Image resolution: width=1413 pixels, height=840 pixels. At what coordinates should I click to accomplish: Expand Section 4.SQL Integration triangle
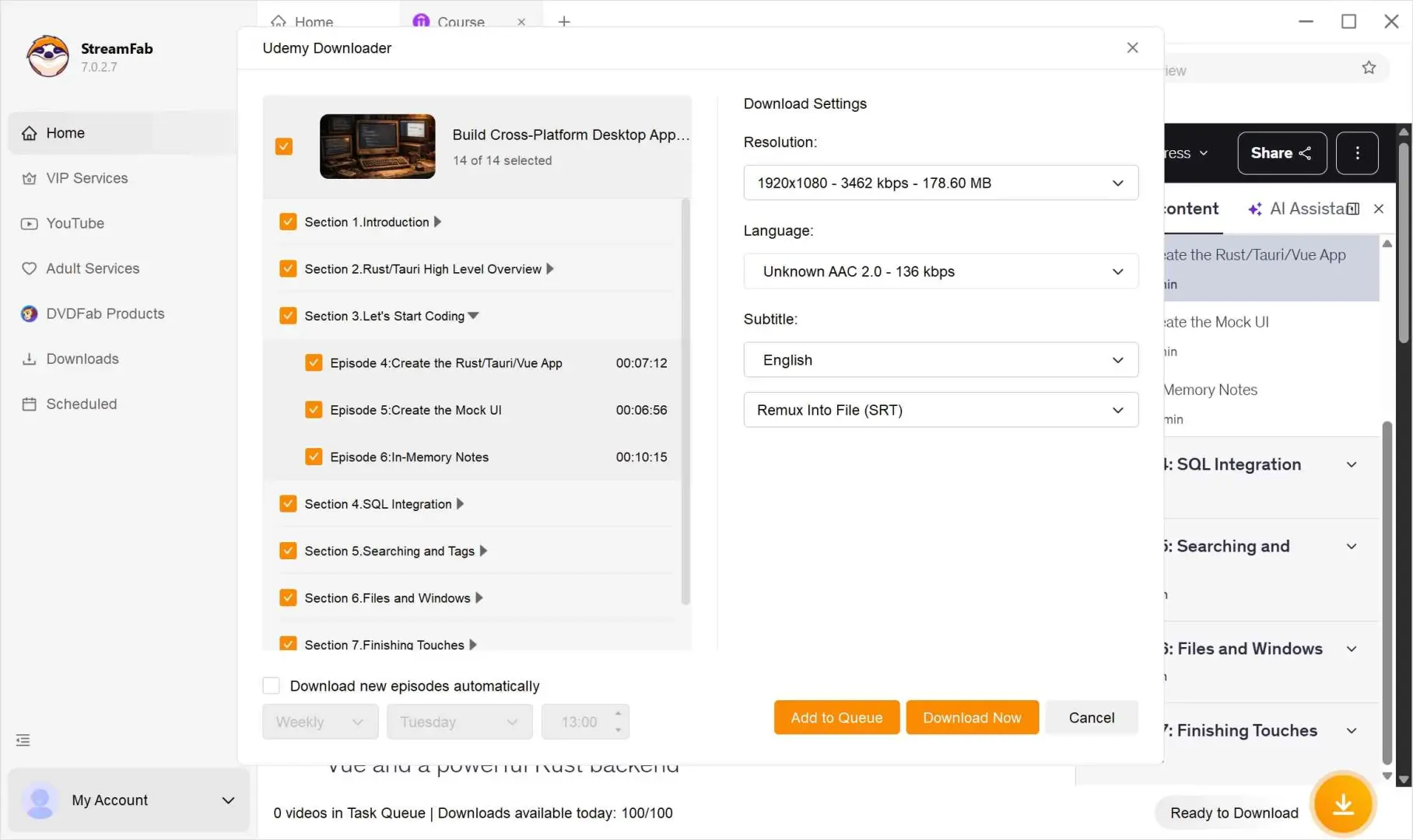(x=460, y=504)
